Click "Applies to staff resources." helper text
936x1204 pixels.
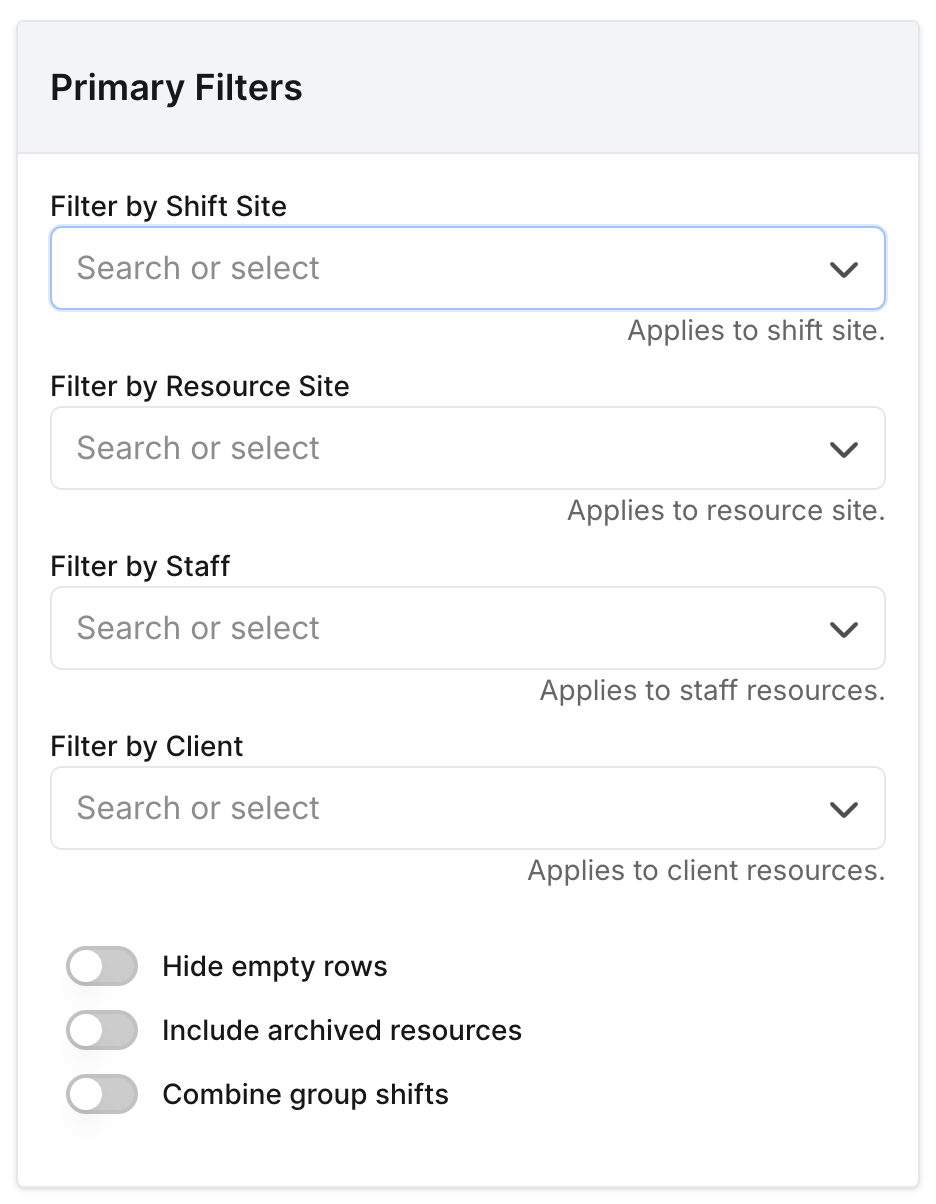click(712, 691)
